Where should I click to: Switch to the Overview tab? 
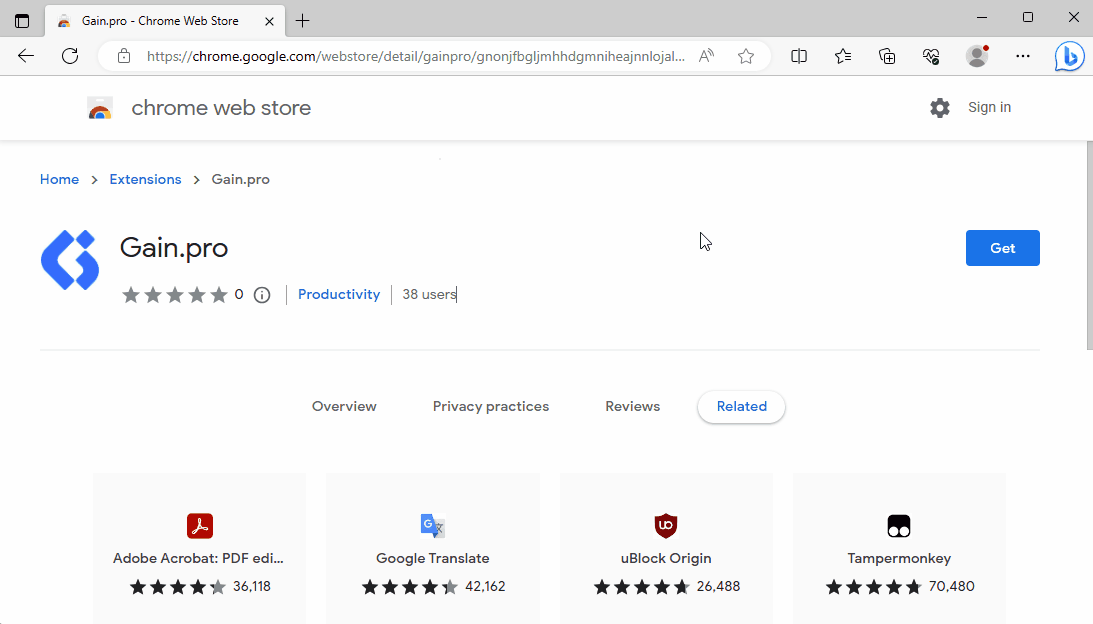click(344, 406)
